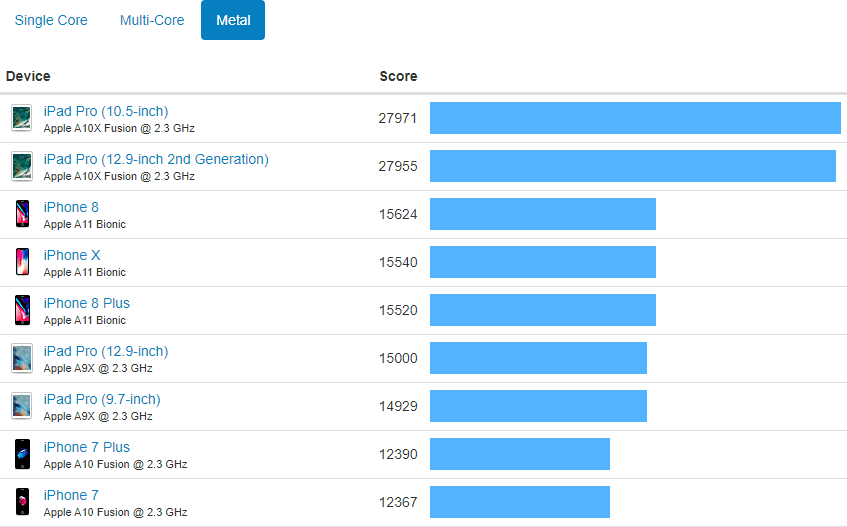The height and width of the screenshot is (527, 847).
Task: Click the iPhone 7 device icon
Action: (x=22, y=502)
